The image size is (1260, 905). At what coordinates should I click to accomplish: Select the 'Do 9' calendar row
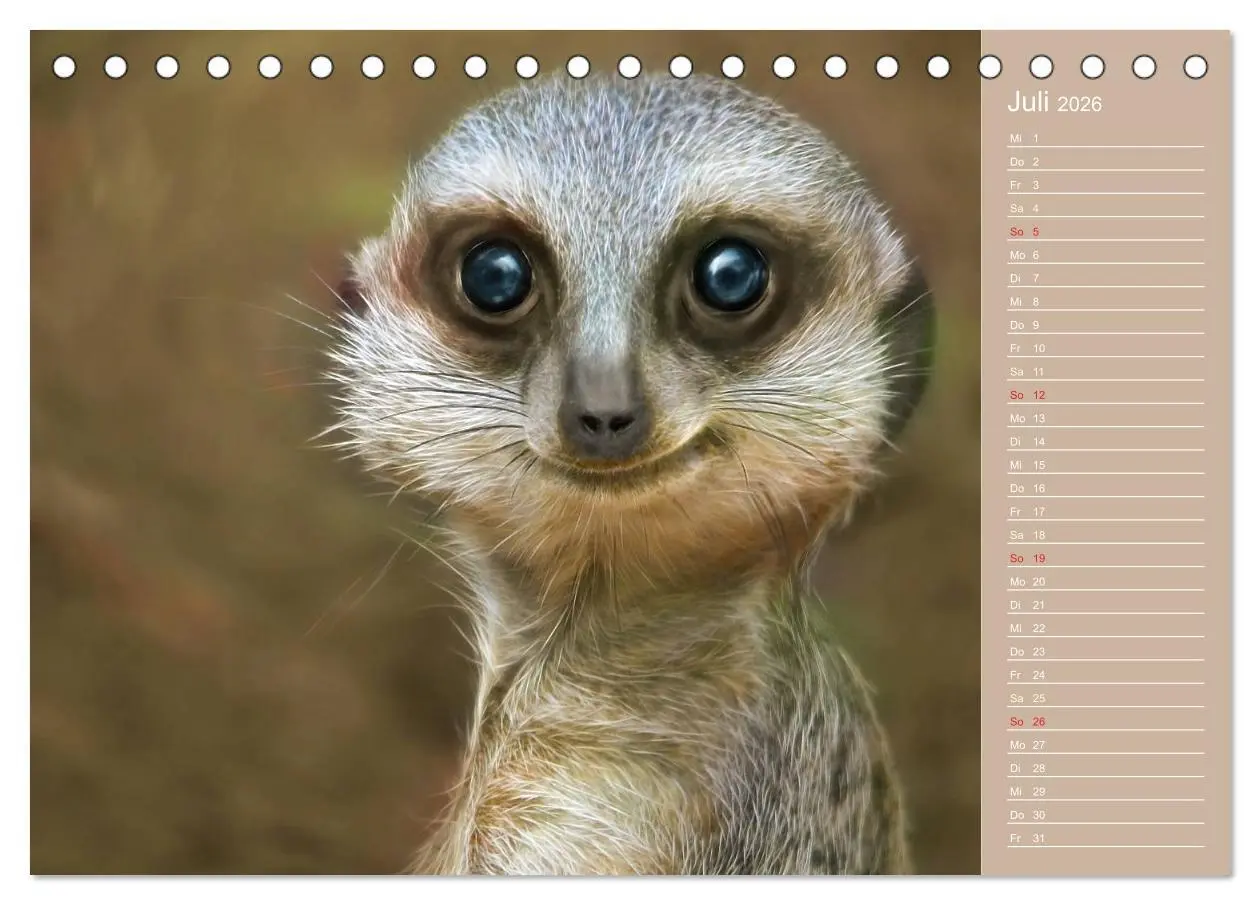[x=1105, y=325]
